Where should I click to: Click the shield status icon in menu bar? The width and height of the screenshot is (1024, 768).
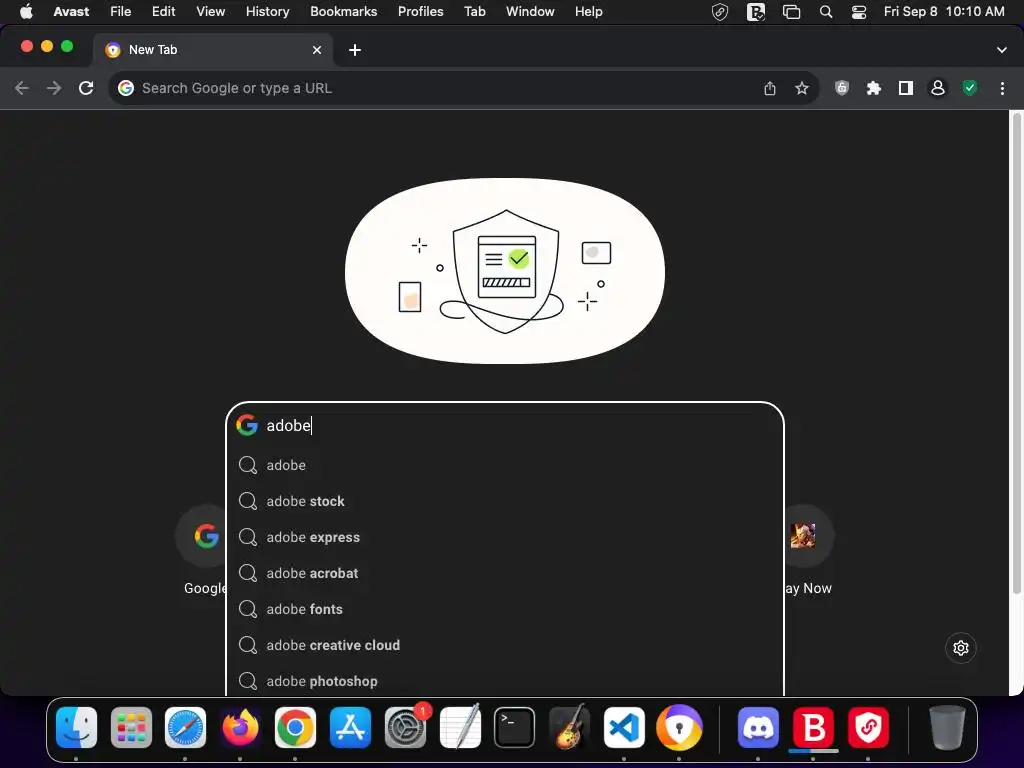pyautogui.click(x=720, y=12)
